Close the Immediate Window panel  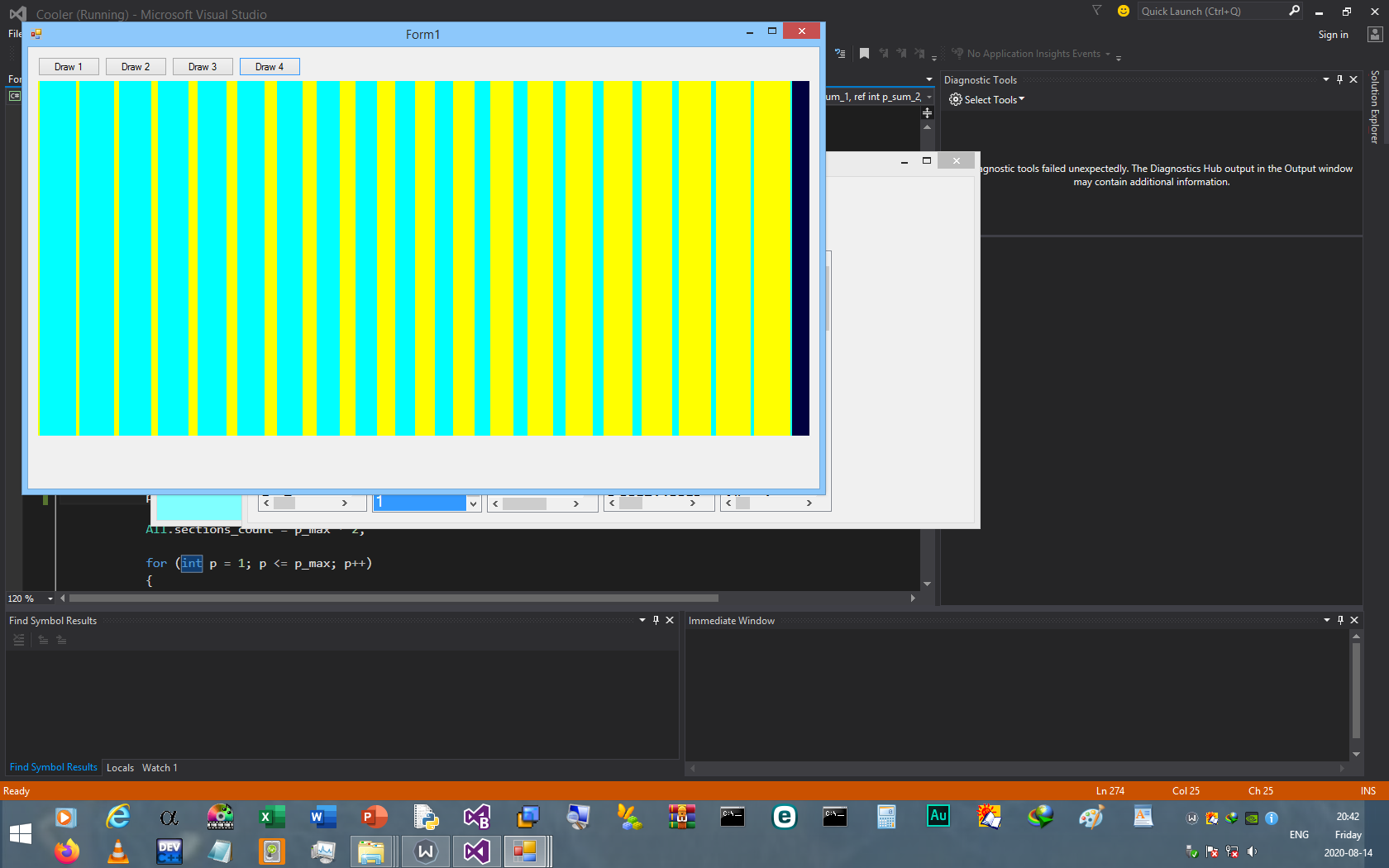coord(1354,620)
